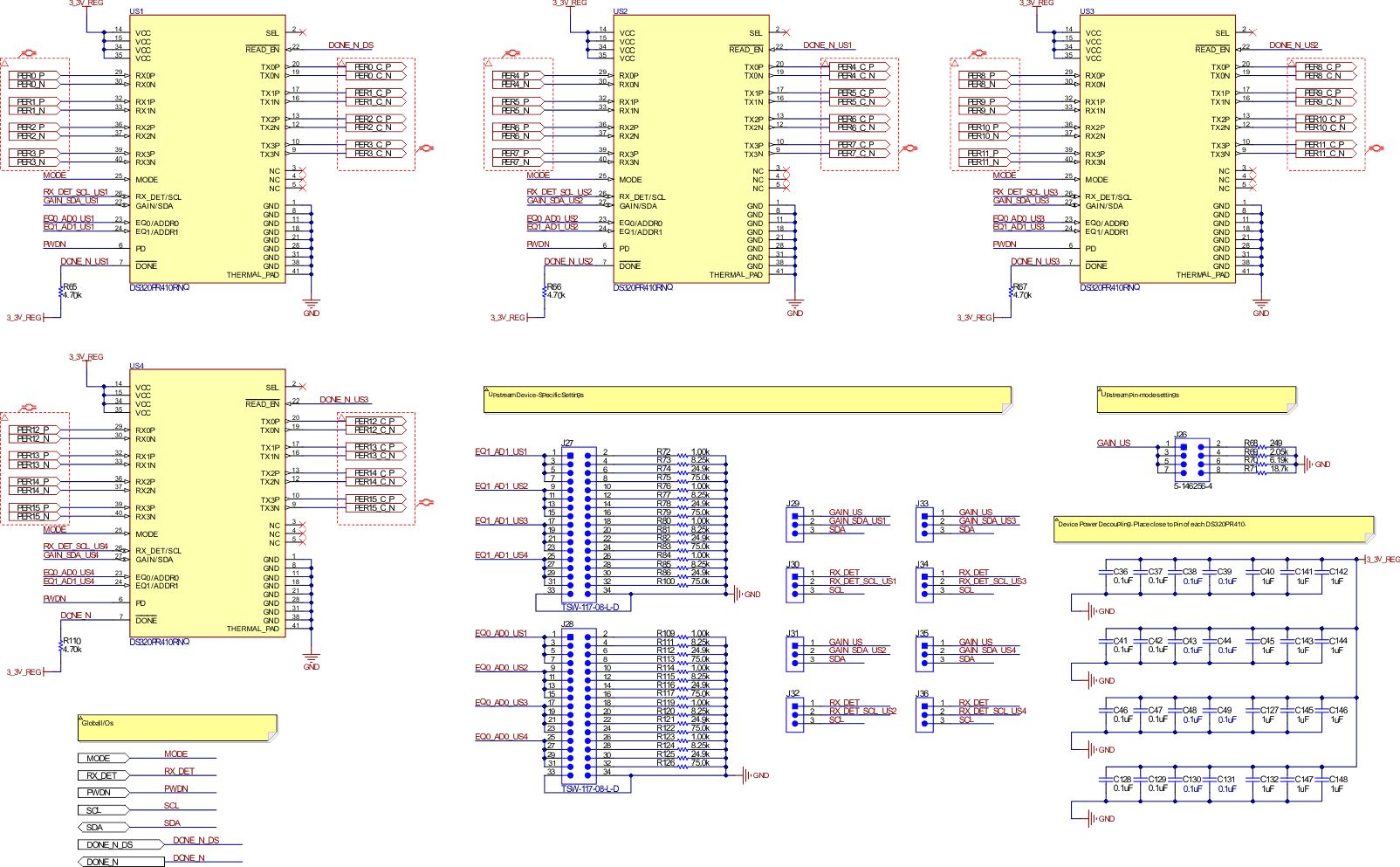
Task: Select the US4 DS320PR410RNQ chip body
Action: coord(208,502)
